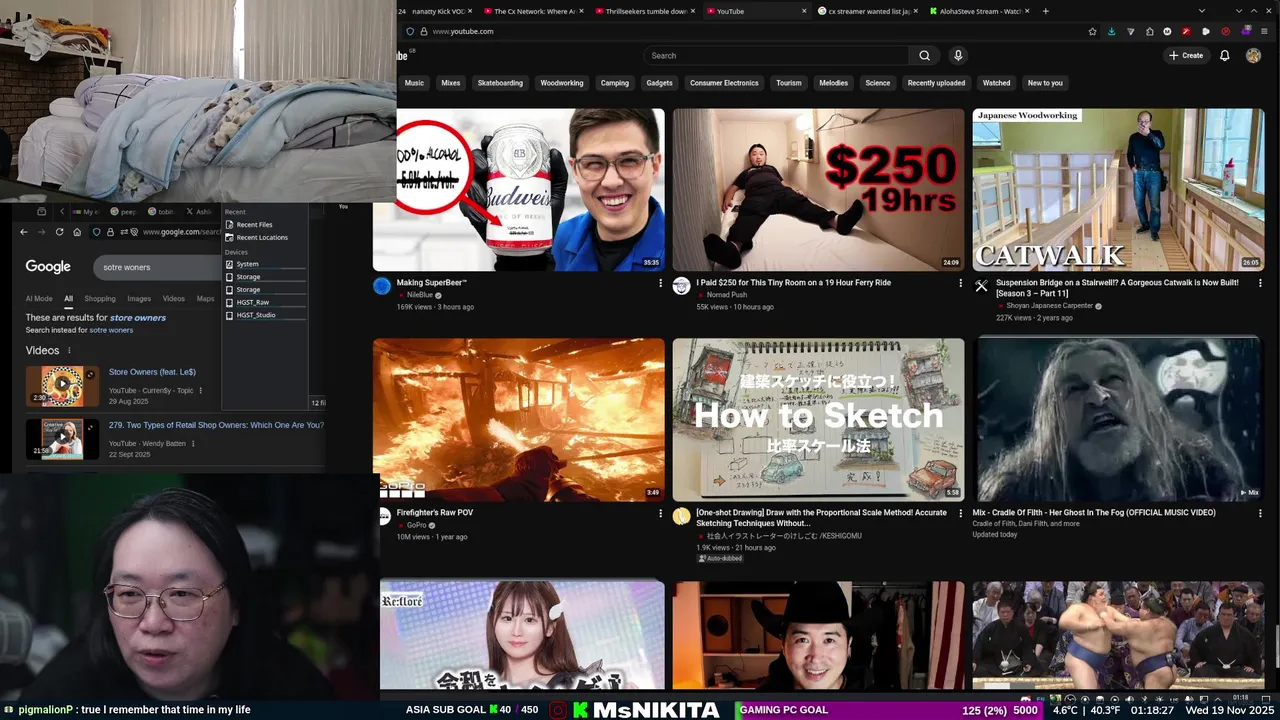Open more options for Tiny Room Ferry video
Viewport: 1280px width, 720px height.
click(960, 283)
